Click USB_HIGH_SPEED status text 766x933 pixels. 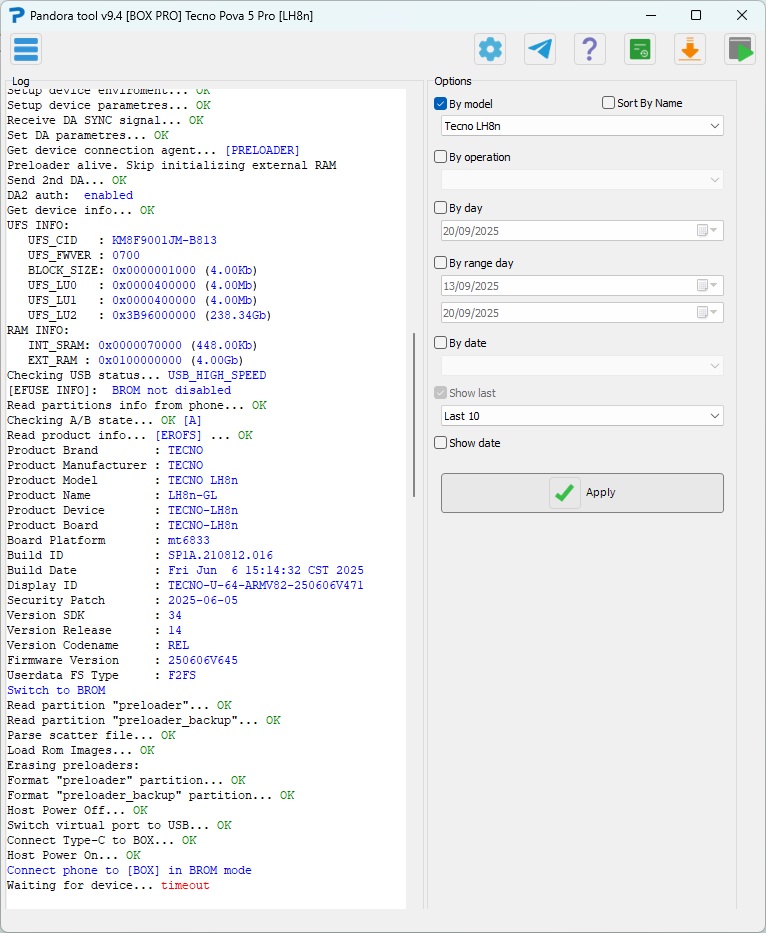pyautogui.click(x=217, y=375)
